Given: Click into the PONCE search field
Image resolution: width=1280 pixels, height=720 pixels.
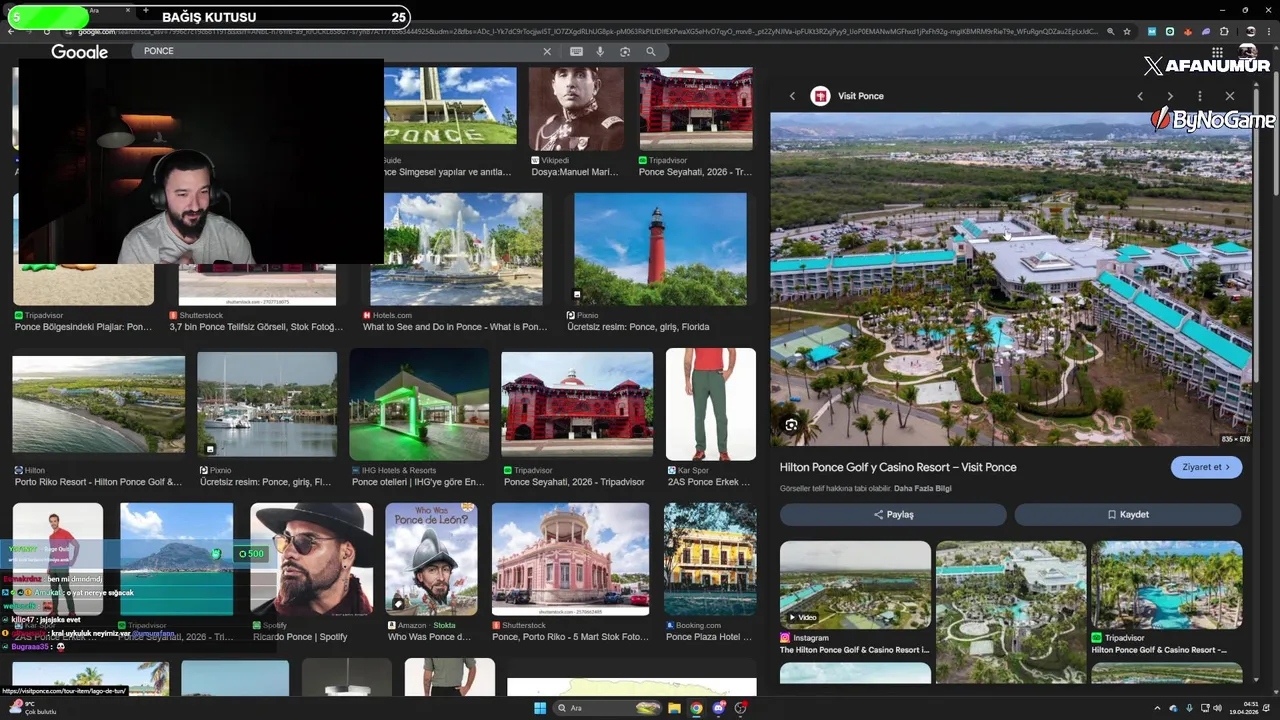Looking at the screenshot, I should (340, 51).
